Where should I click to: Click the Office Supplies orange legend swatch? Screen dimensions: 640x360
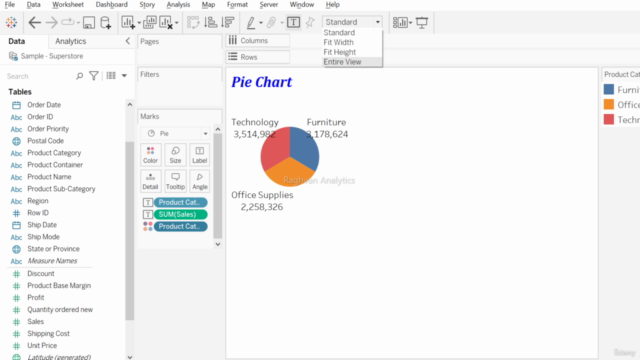coord(609,104)
